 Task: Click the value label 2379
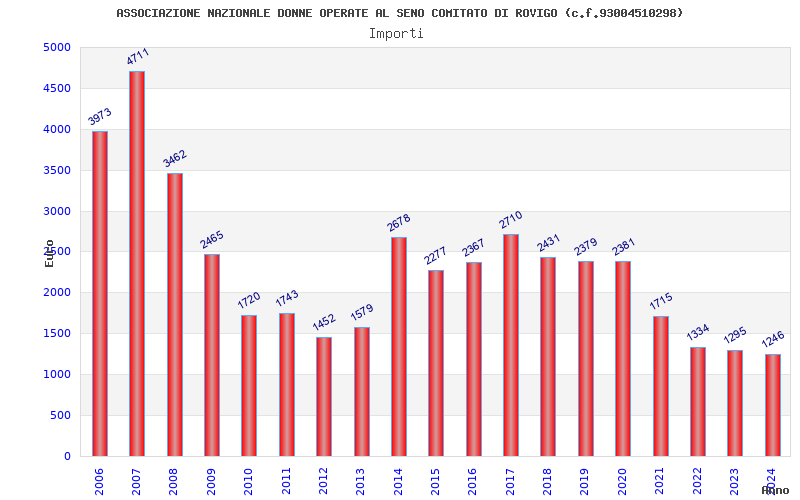(586, 247)
